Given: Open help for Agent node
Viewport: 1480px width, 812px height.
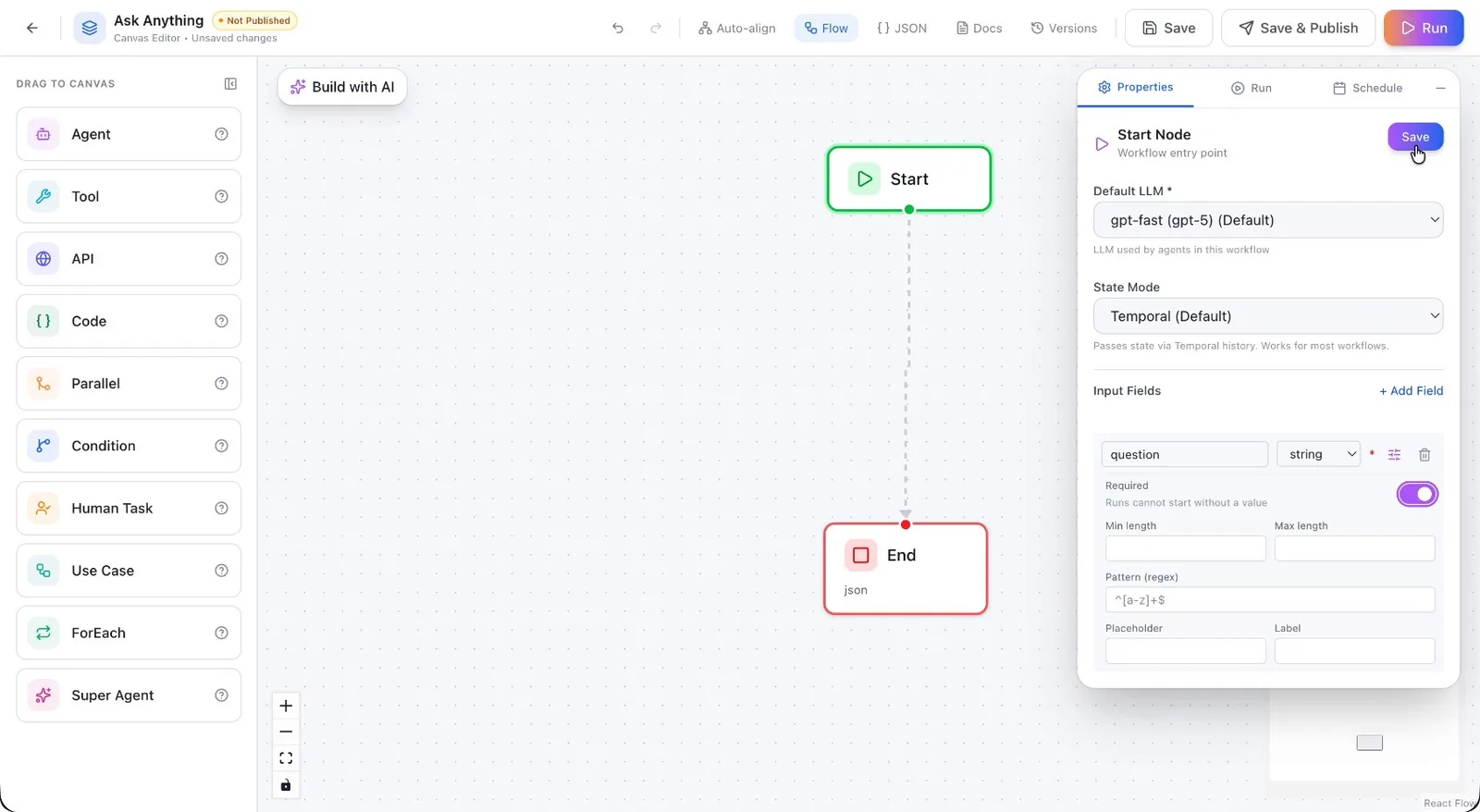Looking at the screenshot, I should tap(221, 134).
